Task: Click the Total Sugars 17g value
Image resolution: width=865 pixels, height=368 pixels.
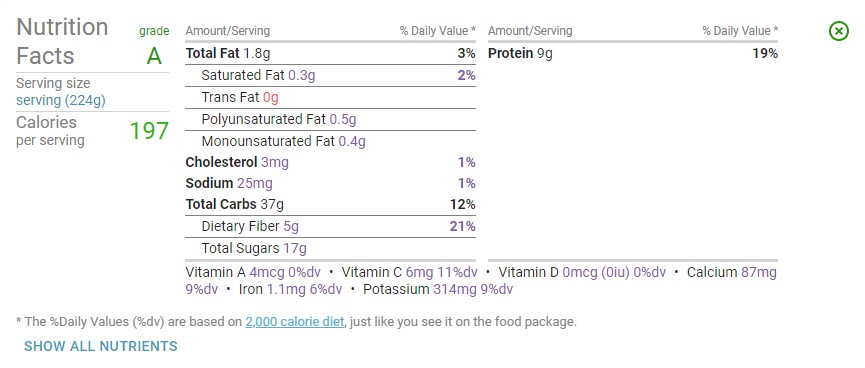Action: [x=295, y=248]
